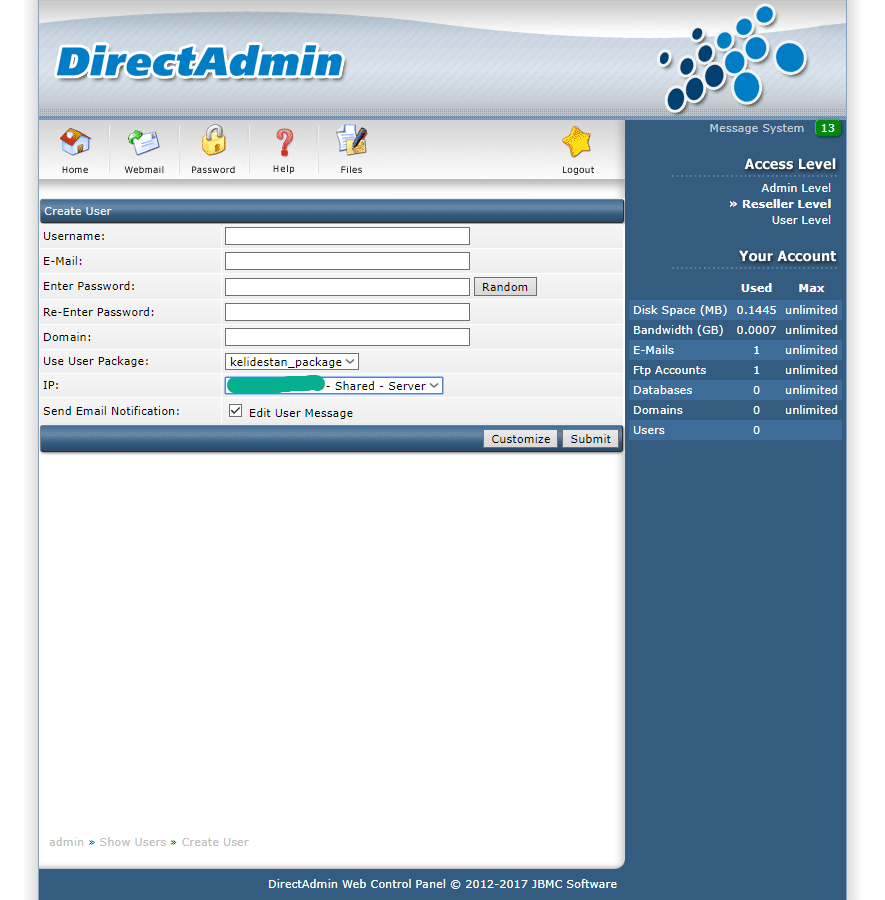Open the Use User Package dropdown

click(x=292, y=362)
